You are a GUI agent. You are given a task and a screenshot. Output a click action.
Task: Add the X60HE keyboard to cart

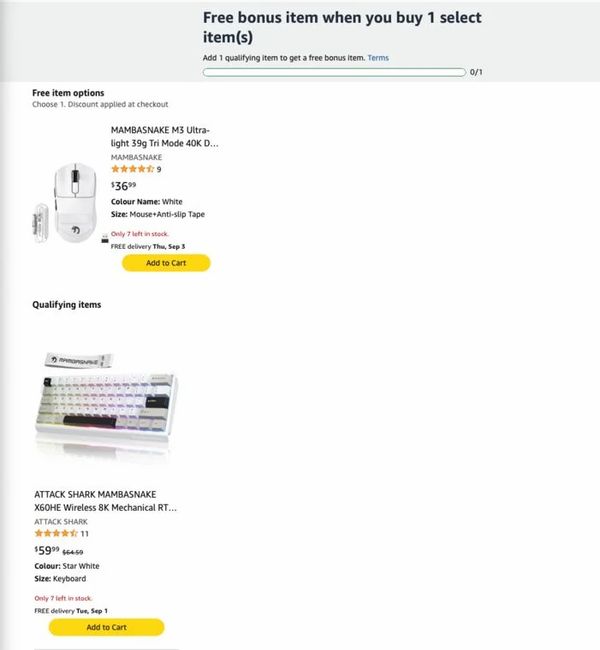(x=107, y=627)
